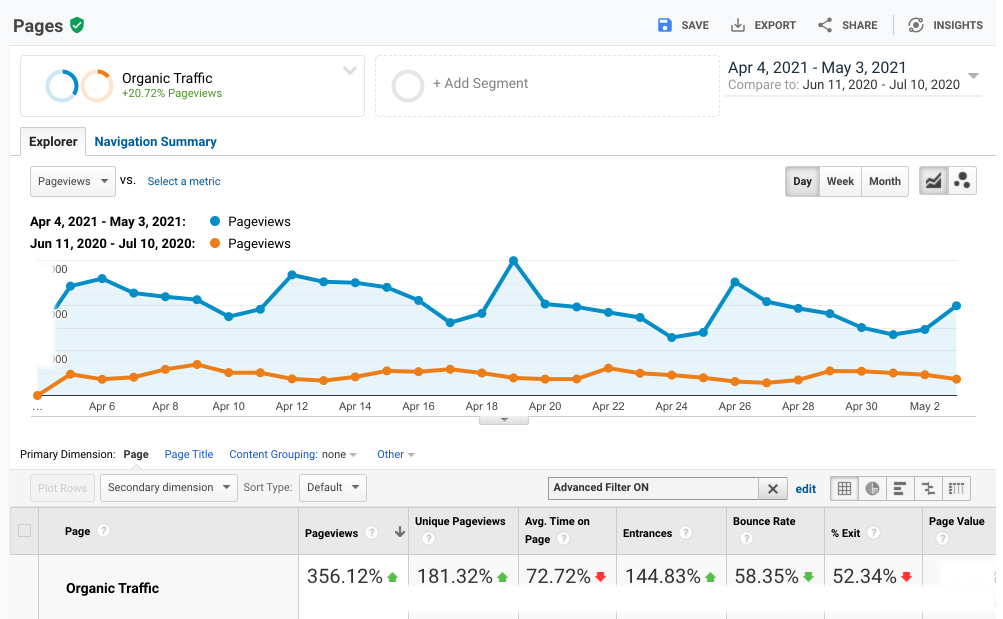The width and height of the screenshot is (1003, 619).
Task: Select the pie chart table view
Action: point(872,488)
